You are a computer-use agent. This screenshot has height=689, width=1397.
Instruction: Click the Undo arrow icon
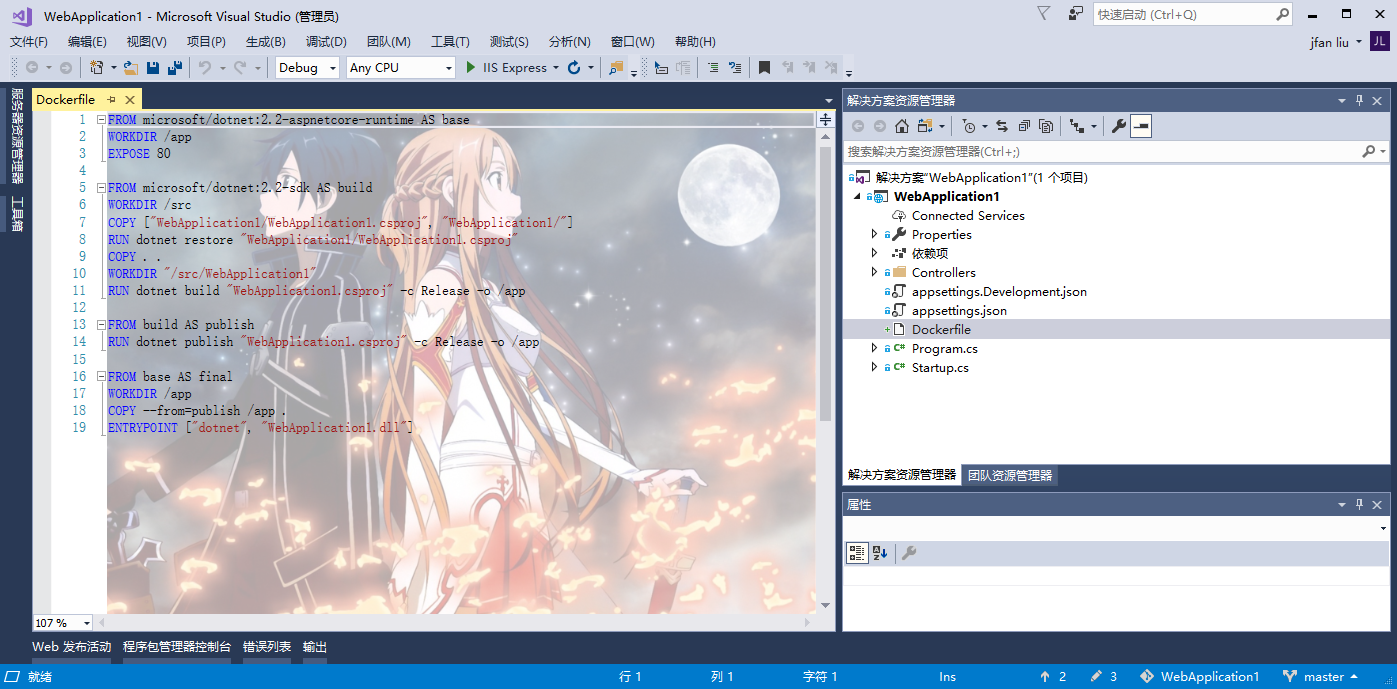(205, 68)
